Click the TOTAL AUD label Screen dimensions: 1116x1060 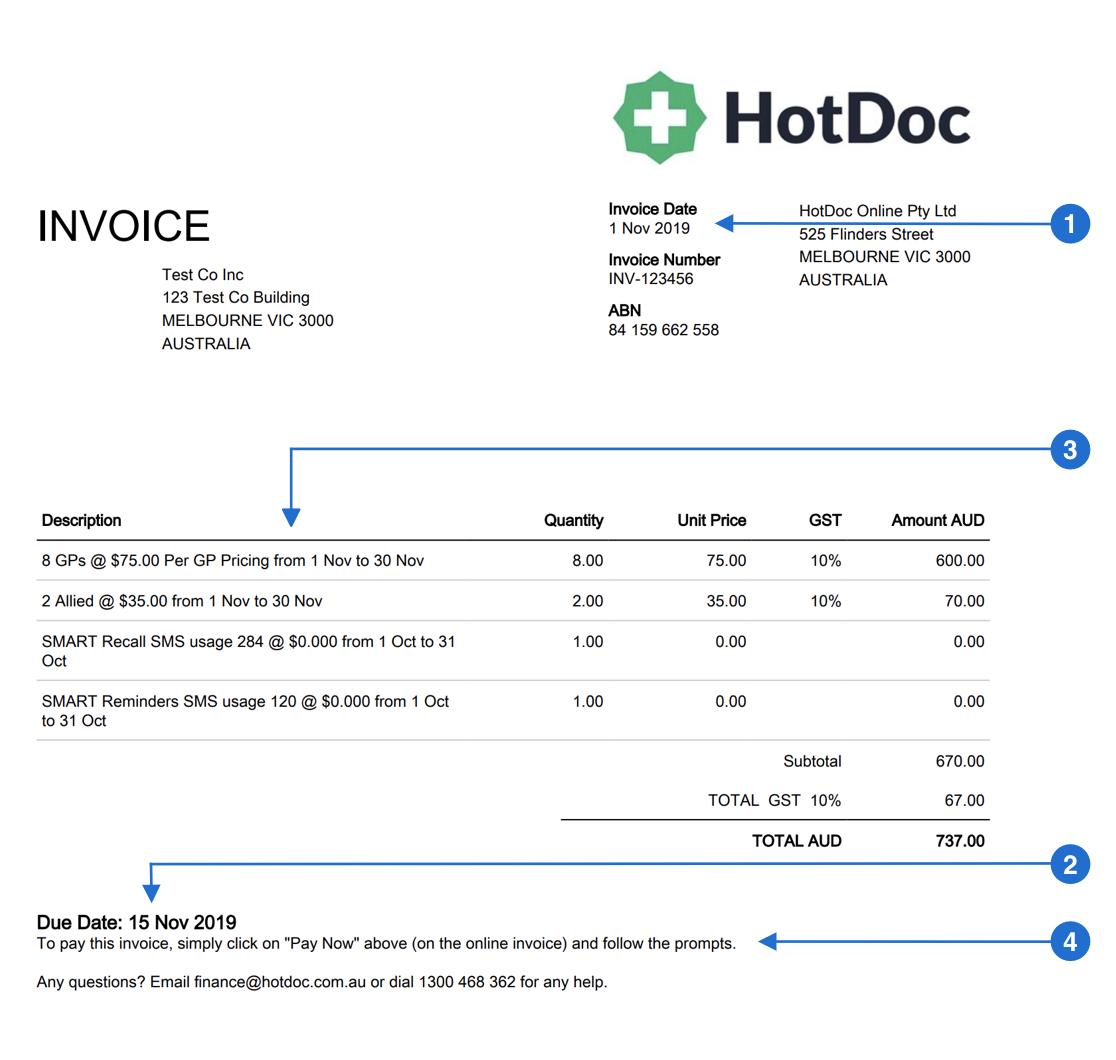point(797,841)
